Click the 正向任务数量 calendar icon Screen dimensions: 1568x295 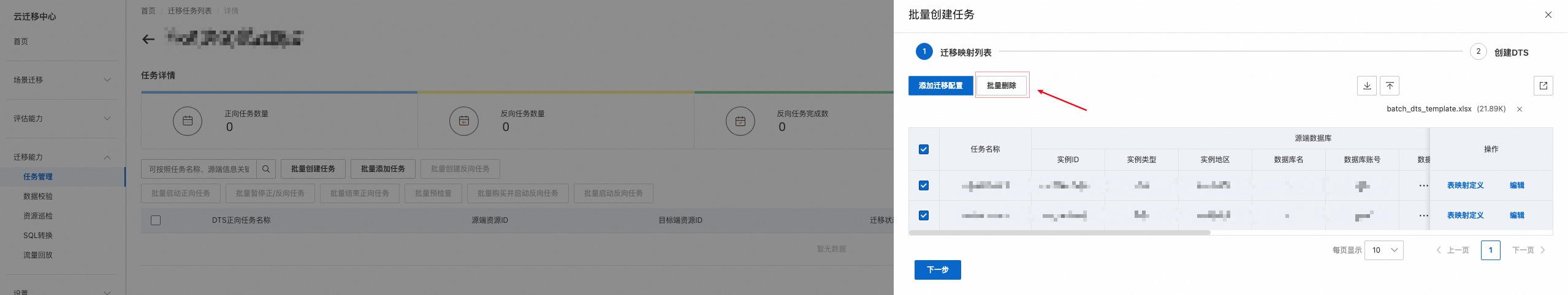click(x=188, y=121)
